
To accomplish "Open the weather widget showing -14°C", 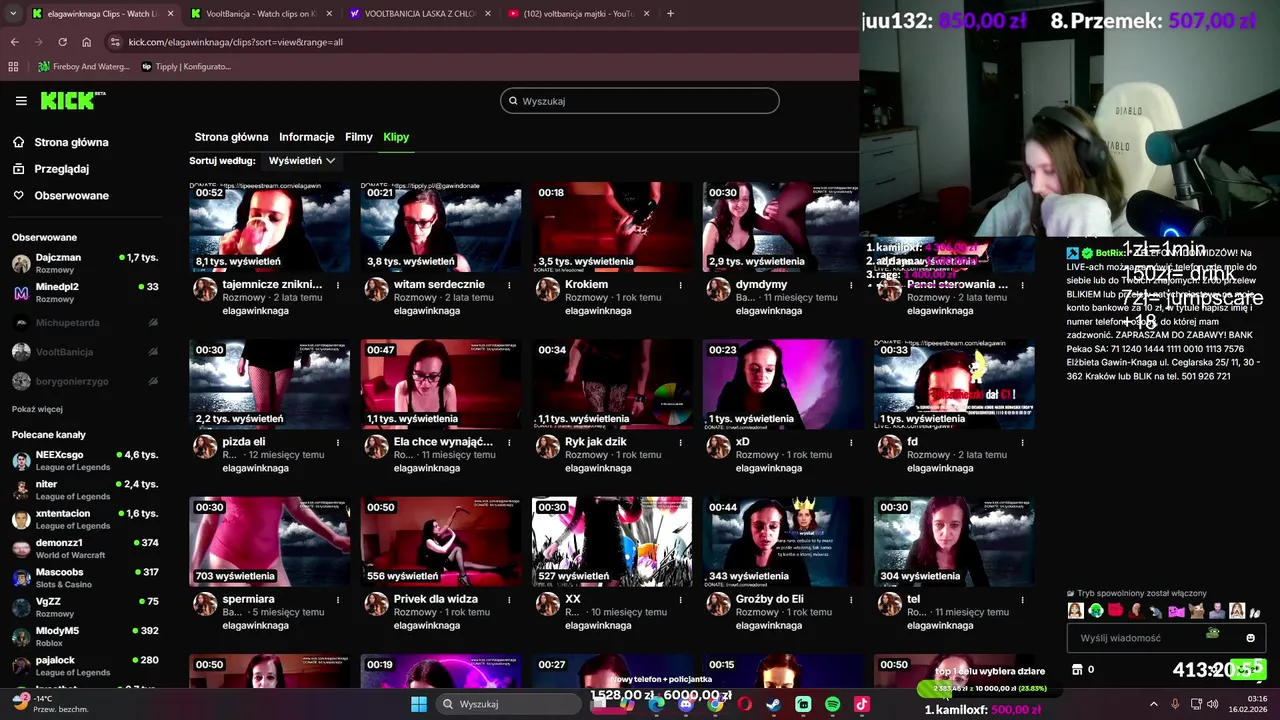I will click(50, 704).
